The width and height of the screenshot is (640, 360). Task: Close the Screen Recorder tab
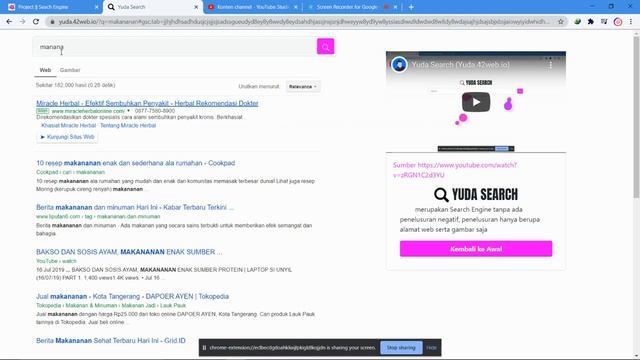click(396, 7)
